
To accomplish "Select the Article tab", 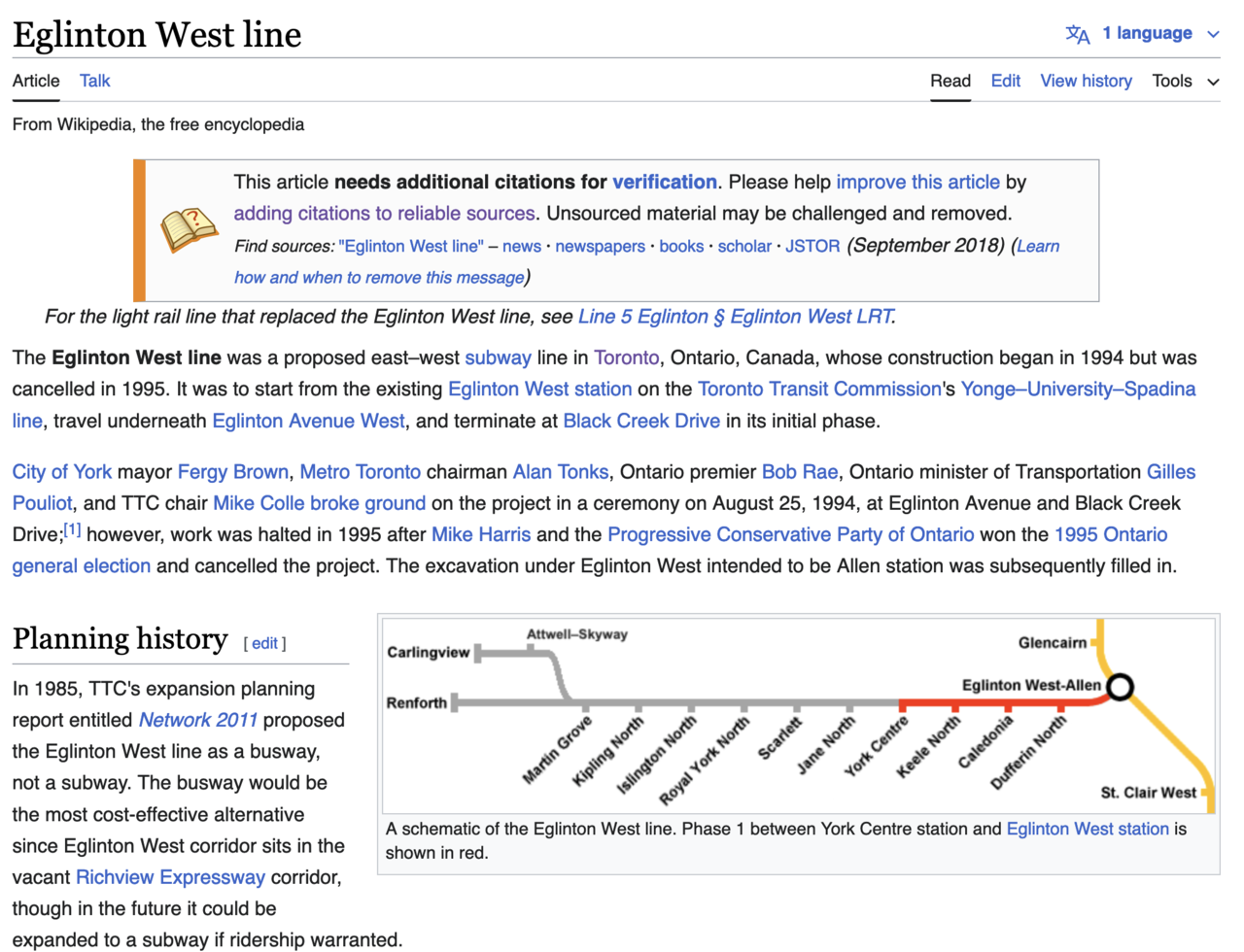I will pyautogui.click(x=36, y=81).
